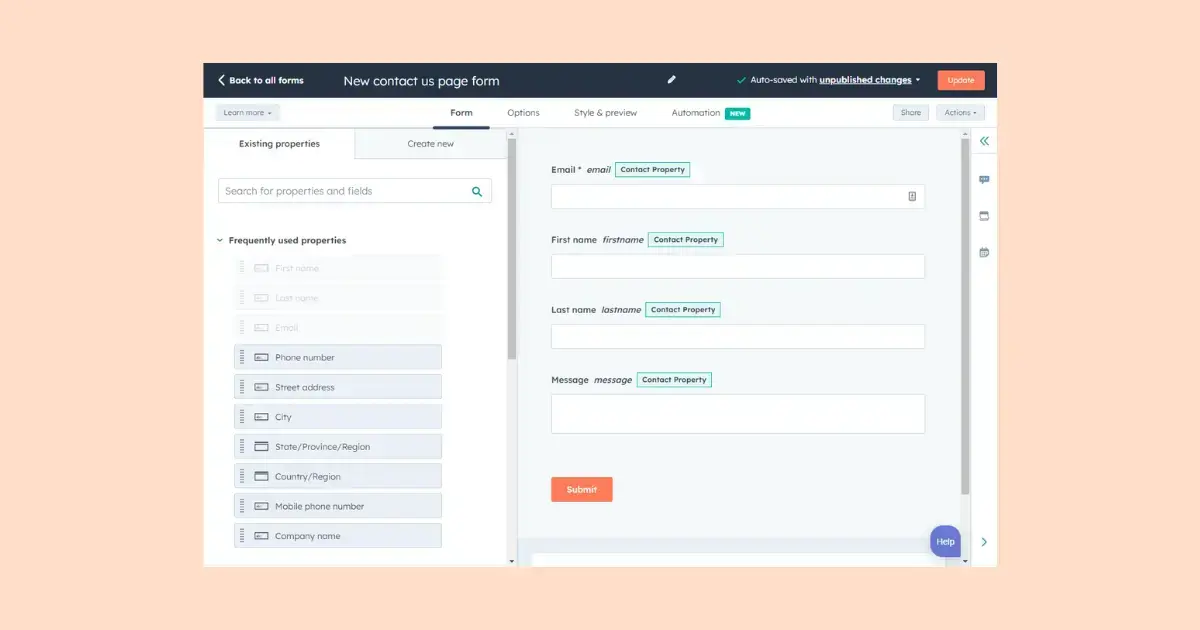Click the Update button
This screenshot has width=1200, height=630.
click(960, 79)
